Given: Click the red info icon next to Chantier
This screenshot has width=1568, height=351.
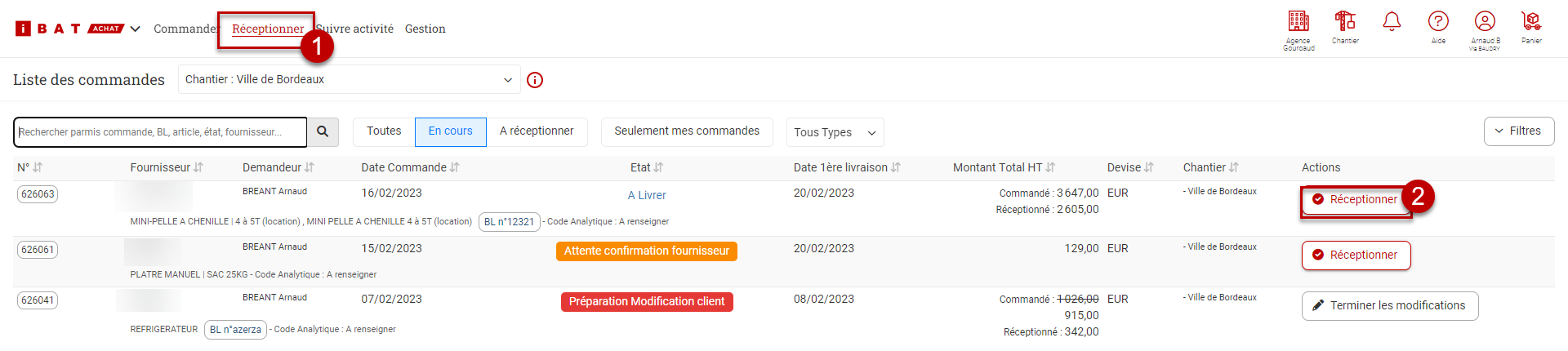Looking at the screenshot, I should pos(535,80).
